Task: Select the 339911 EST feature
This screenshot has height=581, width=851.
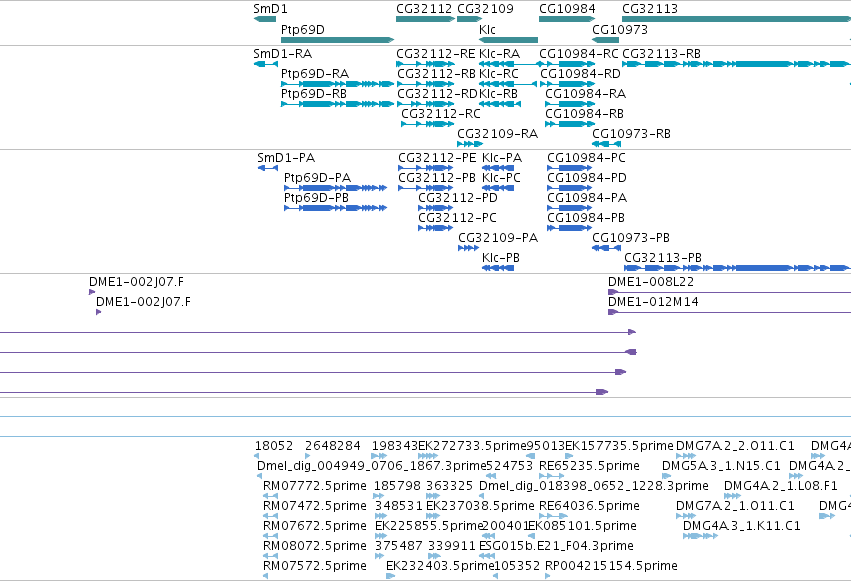Action: pos(434,556)
